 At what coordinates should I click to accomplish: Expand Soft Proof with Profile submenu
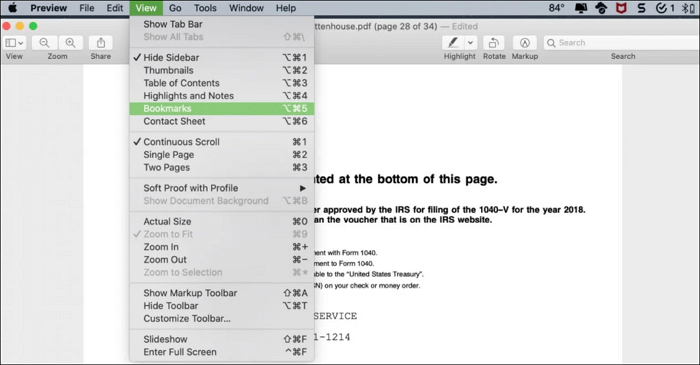click(222, 188)
